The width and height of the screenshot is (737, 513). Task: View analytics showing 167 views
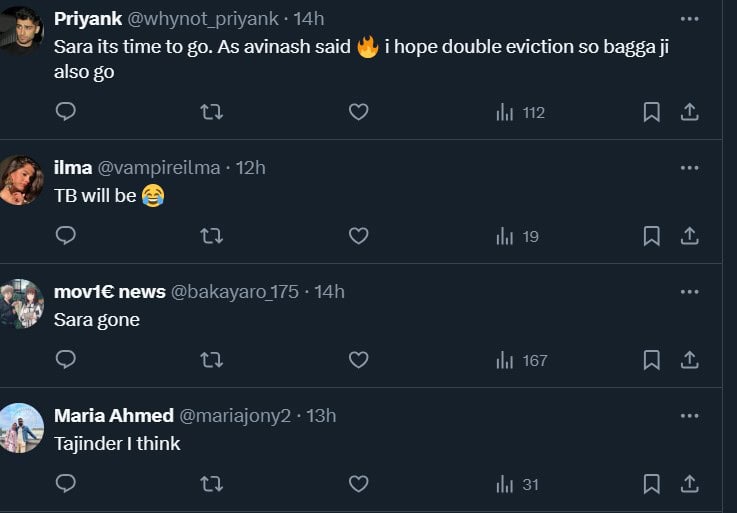522,360
